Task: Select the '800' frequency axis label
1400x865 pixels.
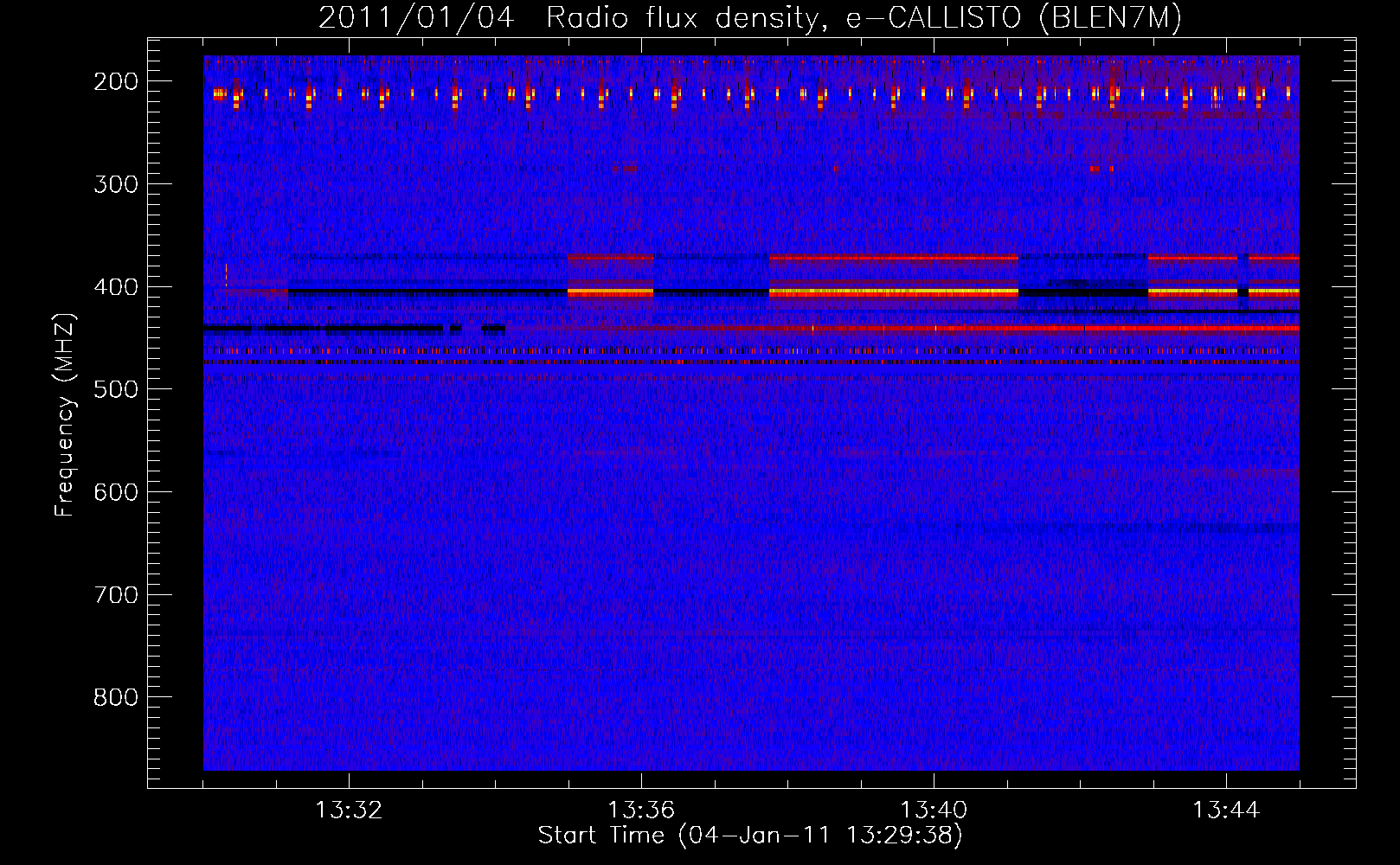Action: click(116, 697)
